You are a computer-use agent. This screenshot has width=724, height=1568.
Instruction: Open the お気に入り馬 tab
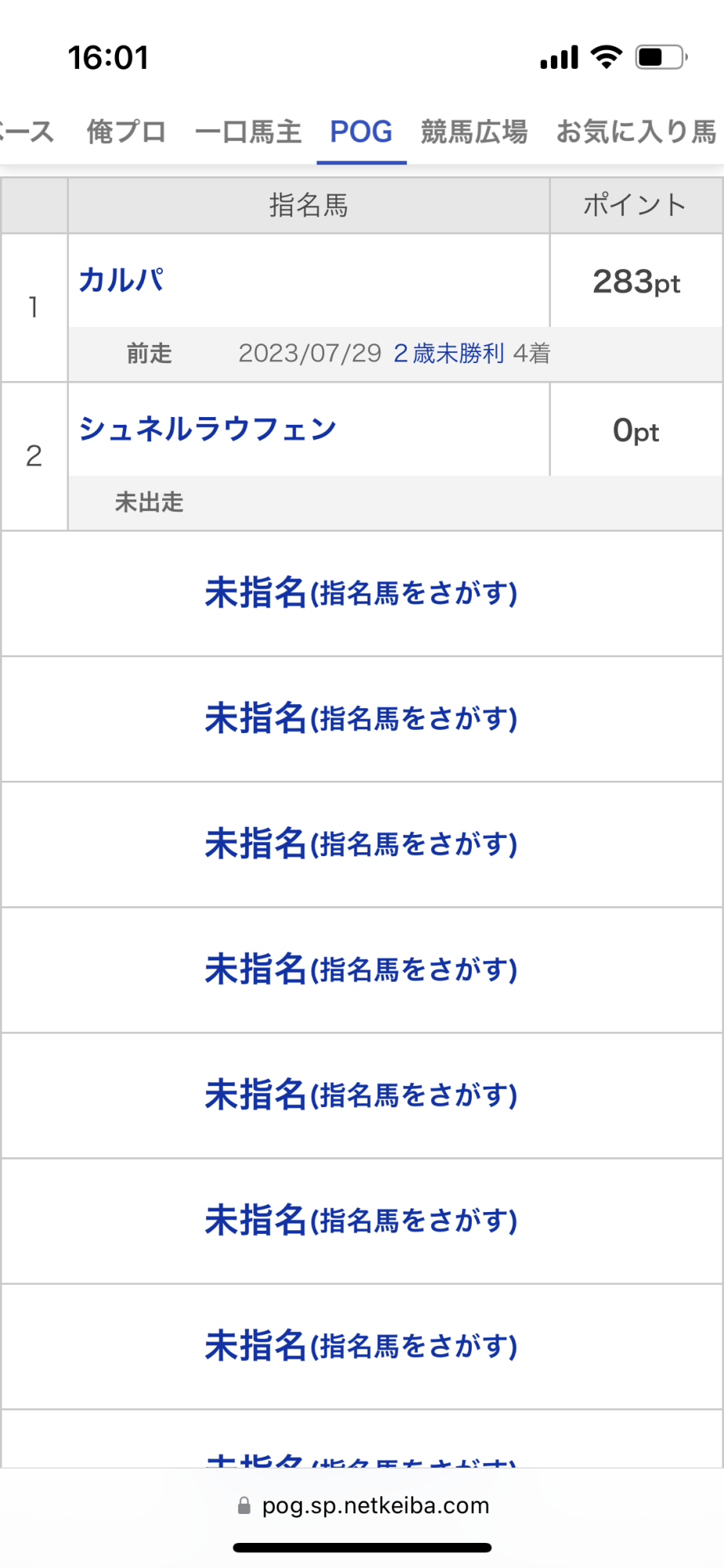click(x=636, y=132)
